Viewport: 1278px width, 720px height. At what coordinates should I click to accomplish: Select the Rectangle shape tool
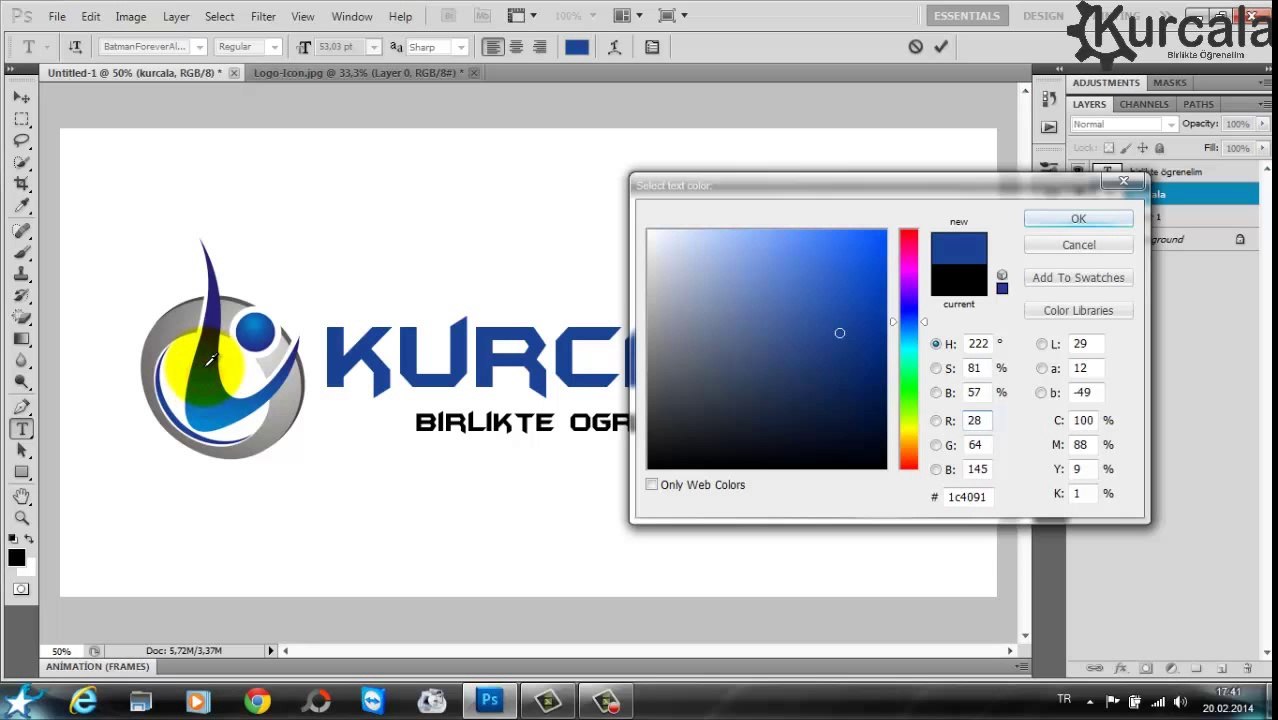pyautogui.click(x=22, y=472)
